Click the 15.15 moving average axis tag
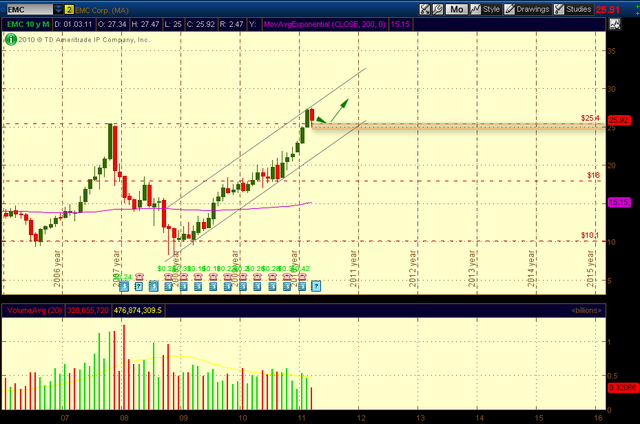Image resolution: width=640 pixels, height=424 pixels. 618,203
